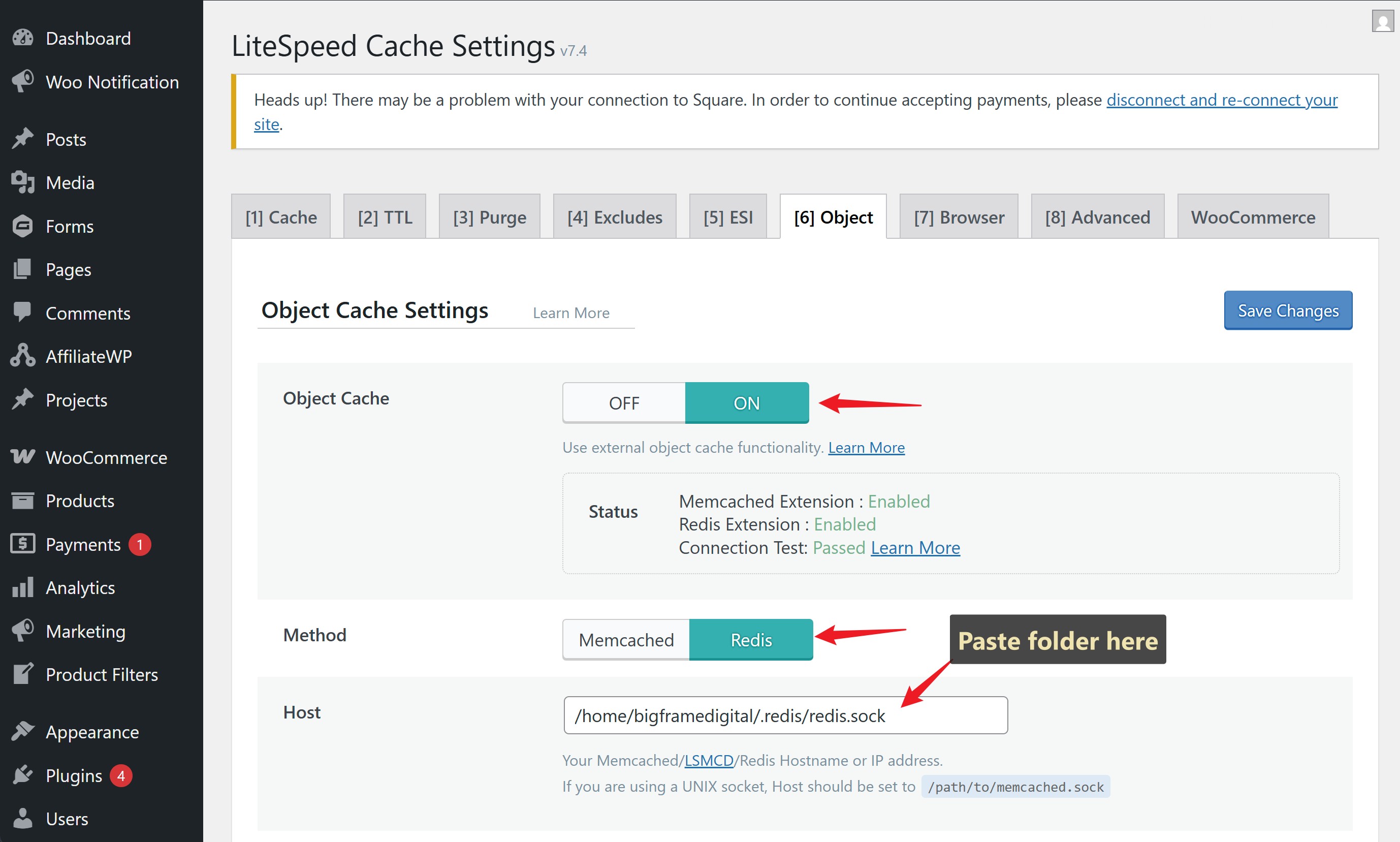Screen dimensions: 1400x842
Task: Open Analytics bar chart icon
Action: coord(23,587)
